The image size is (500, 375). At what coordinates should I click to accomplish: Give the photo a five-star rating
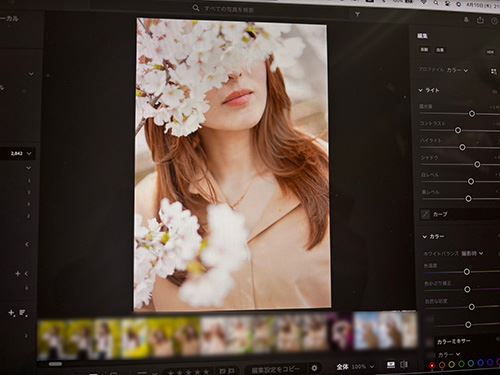(x=206, y=372)
